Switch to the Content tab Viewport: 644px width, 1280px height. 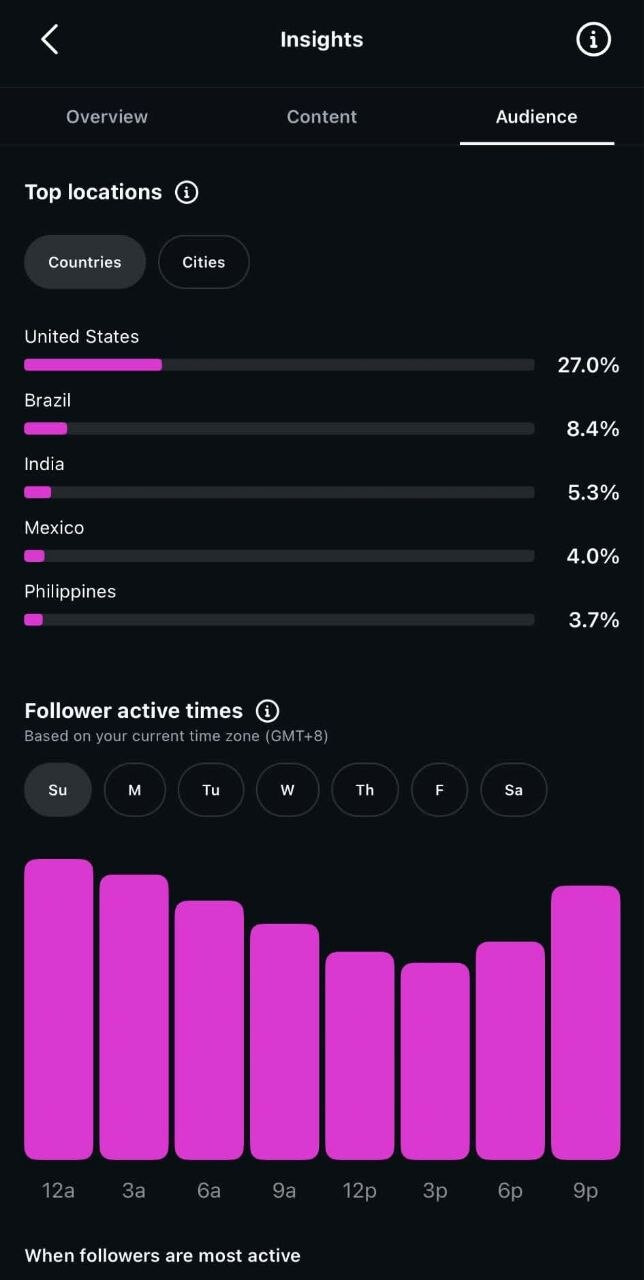[322, 117]
